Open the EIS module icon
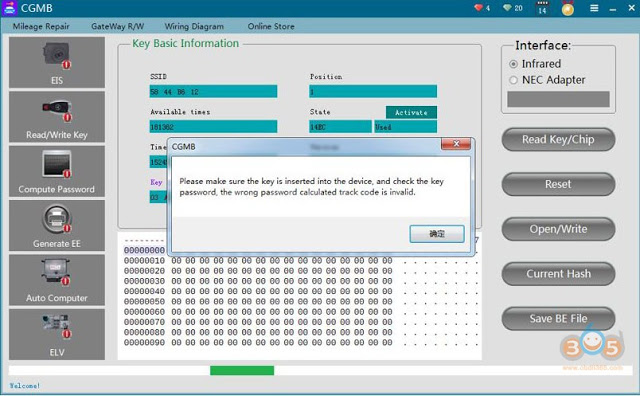 (57, 62)
